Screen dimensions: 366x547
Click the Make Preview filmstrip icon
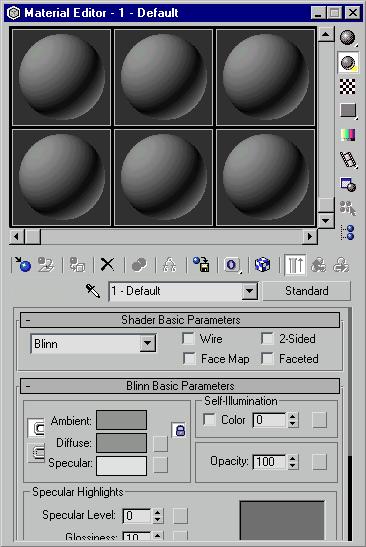coord(348,160)
